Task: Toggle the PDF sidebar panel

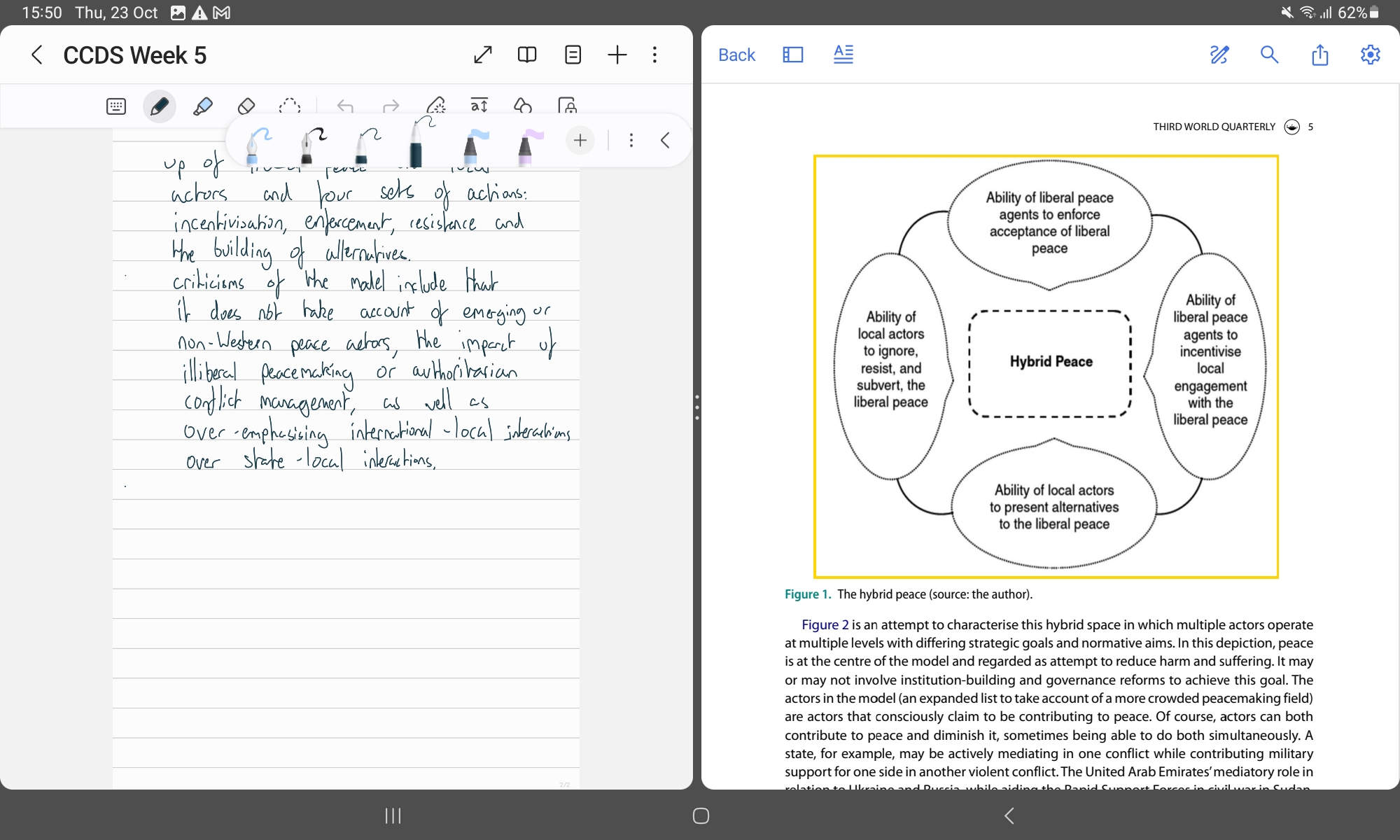Action: 792,55
